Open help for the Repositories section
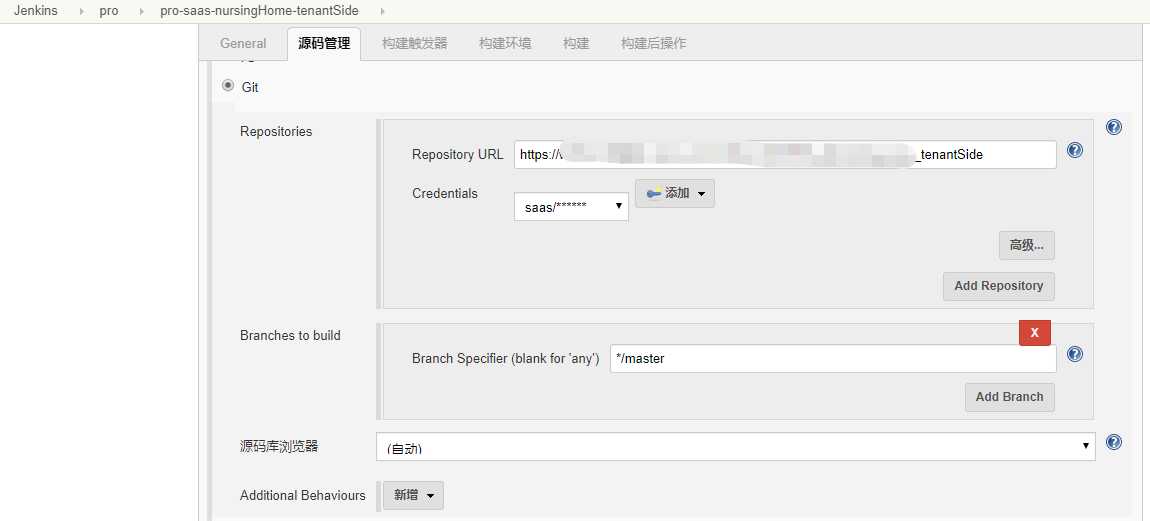 point(1113,127)
